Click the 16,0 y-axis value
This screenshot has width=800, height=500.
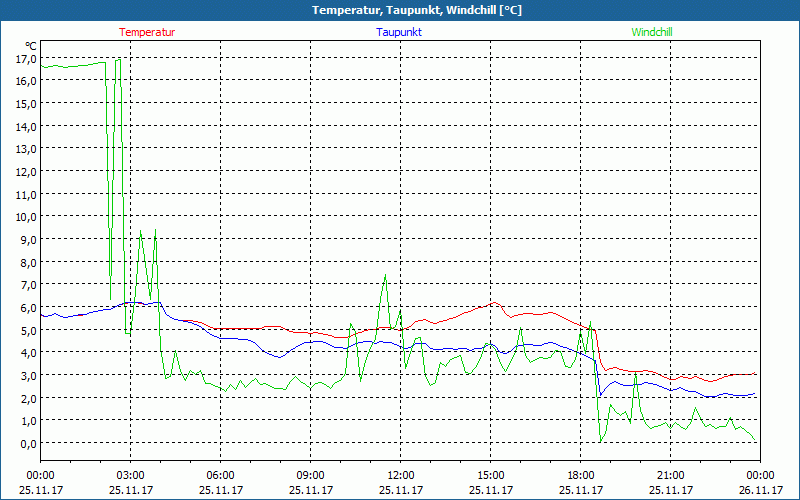[27, 81]
